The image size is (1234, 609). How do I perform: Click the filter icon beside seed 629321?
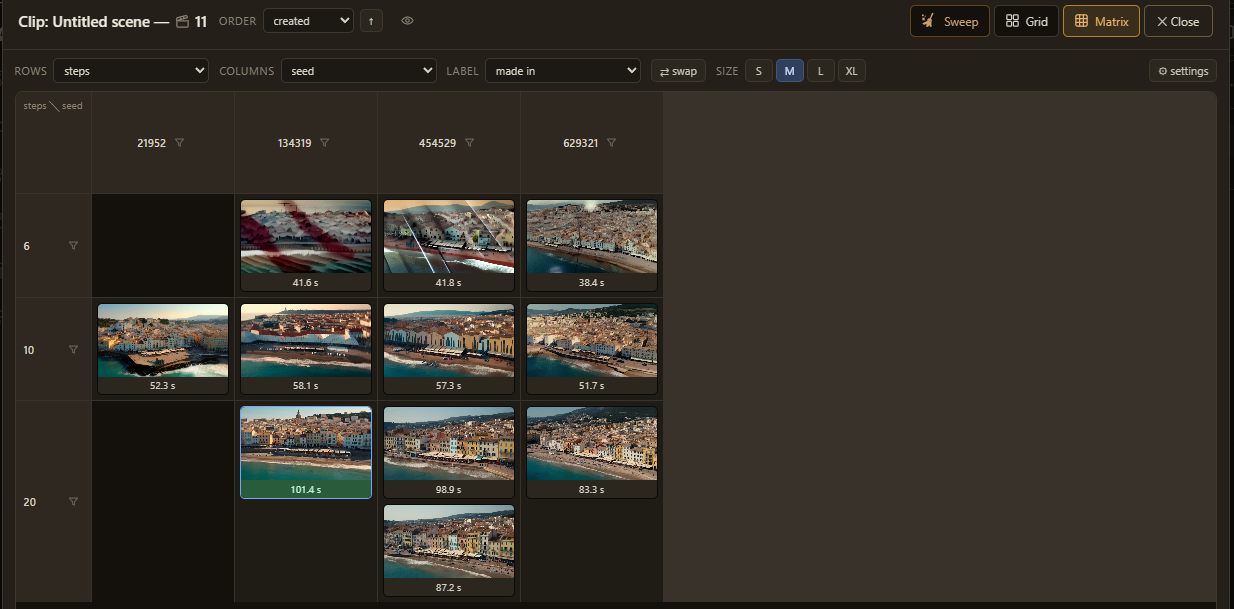point(611,143)
